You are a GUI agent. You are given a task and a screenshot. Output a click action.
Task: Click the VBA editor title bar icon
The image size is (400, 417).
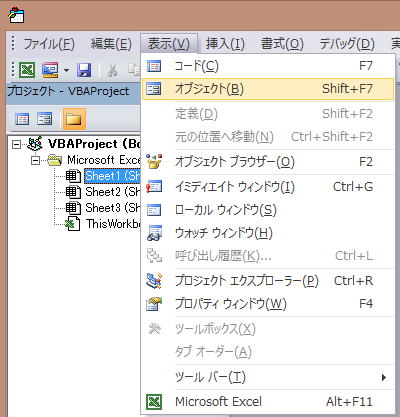(16, 16)
